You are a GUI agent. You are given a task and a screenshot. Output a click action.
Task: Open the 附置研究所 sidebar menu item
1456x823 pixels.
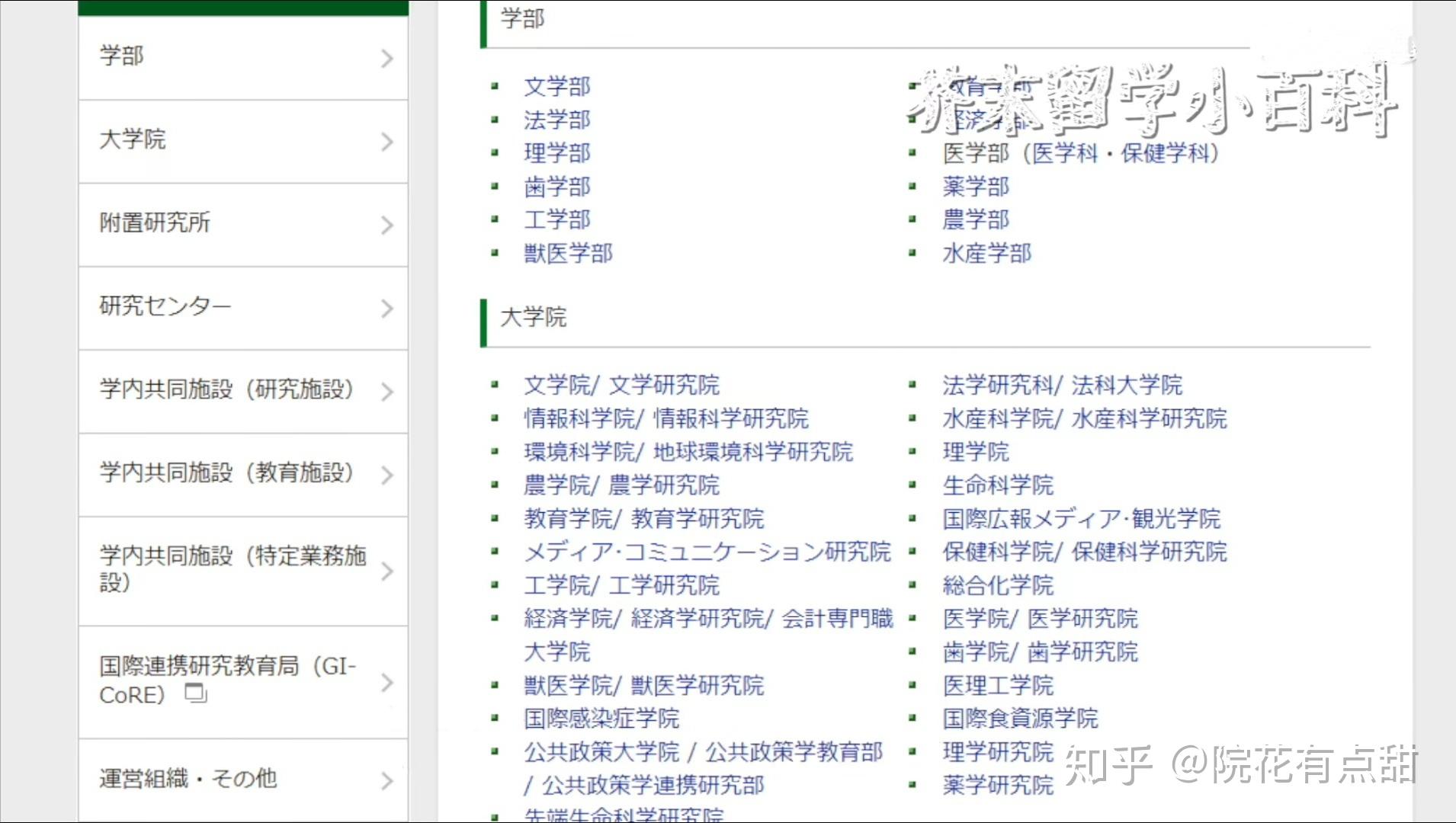(243, 225)
